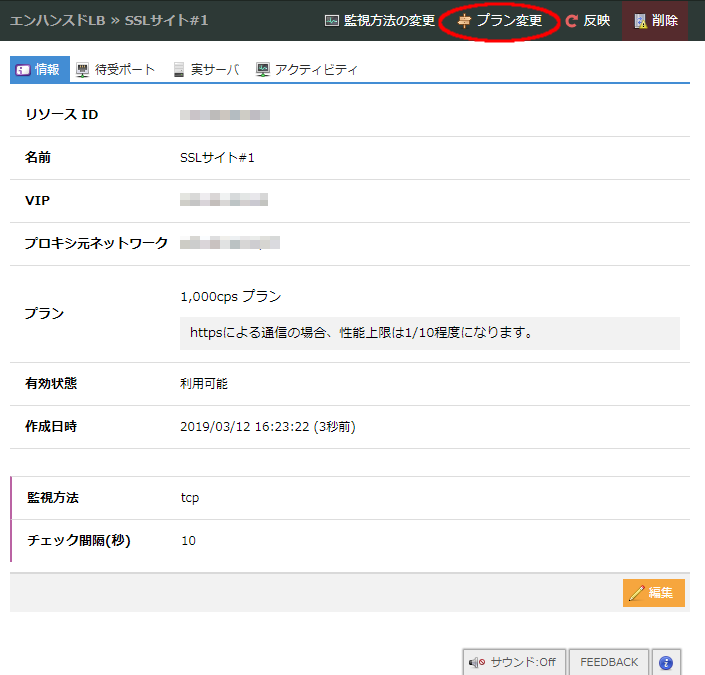Open the アクティビティ tab
This screenshot has width=705, height=675.
(306, 70)
